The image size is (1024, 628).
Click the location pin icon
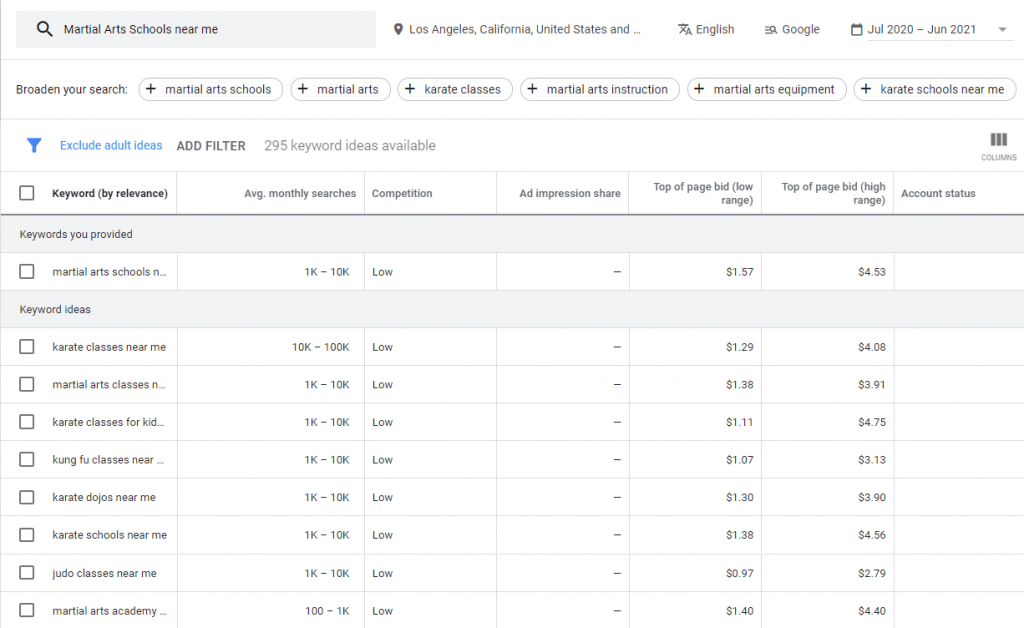pyautogui.click(x=398, y=29)
